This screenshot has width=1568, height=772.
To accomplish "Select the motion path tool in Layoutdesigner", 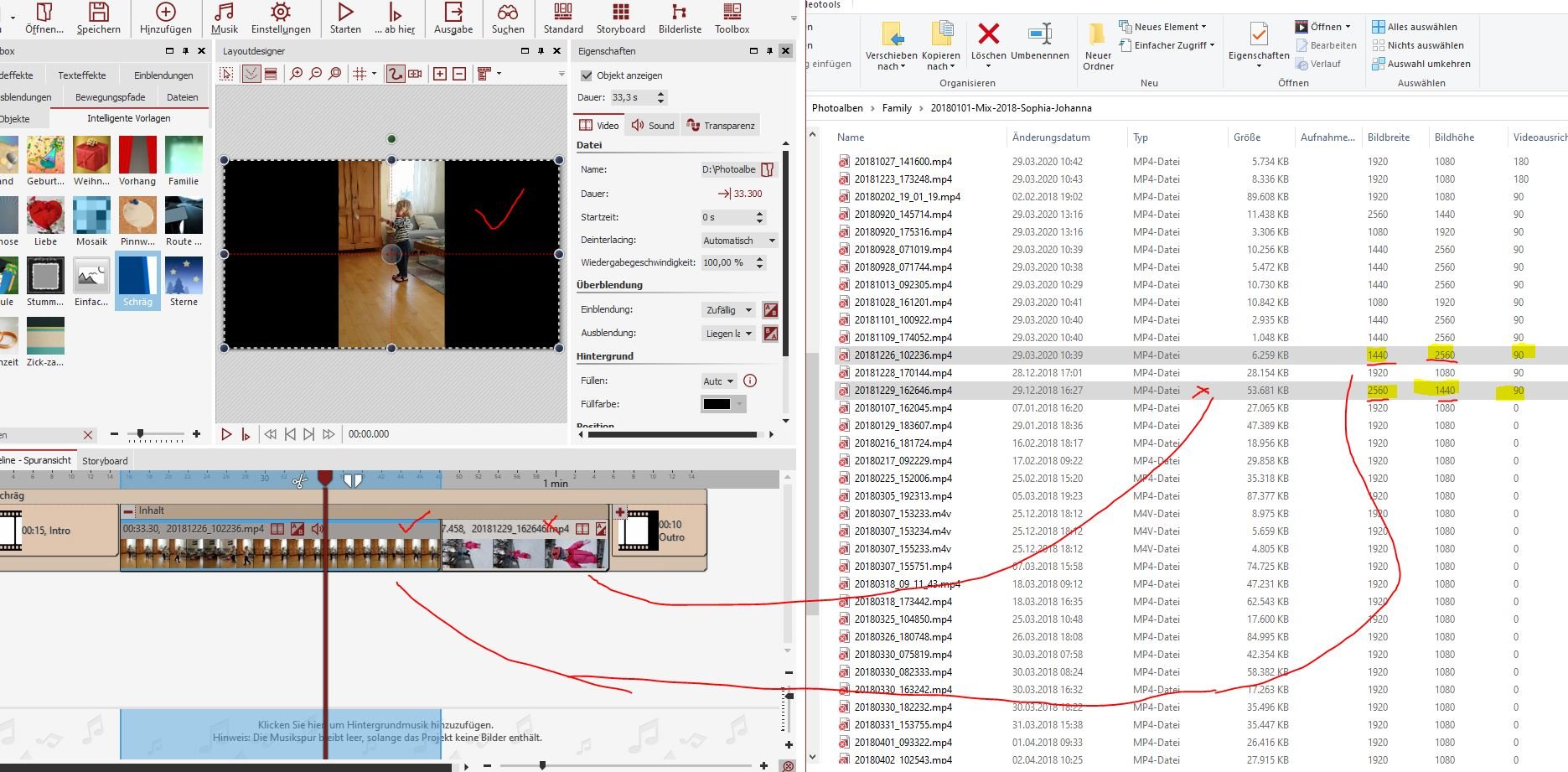I will pos(395,74).
